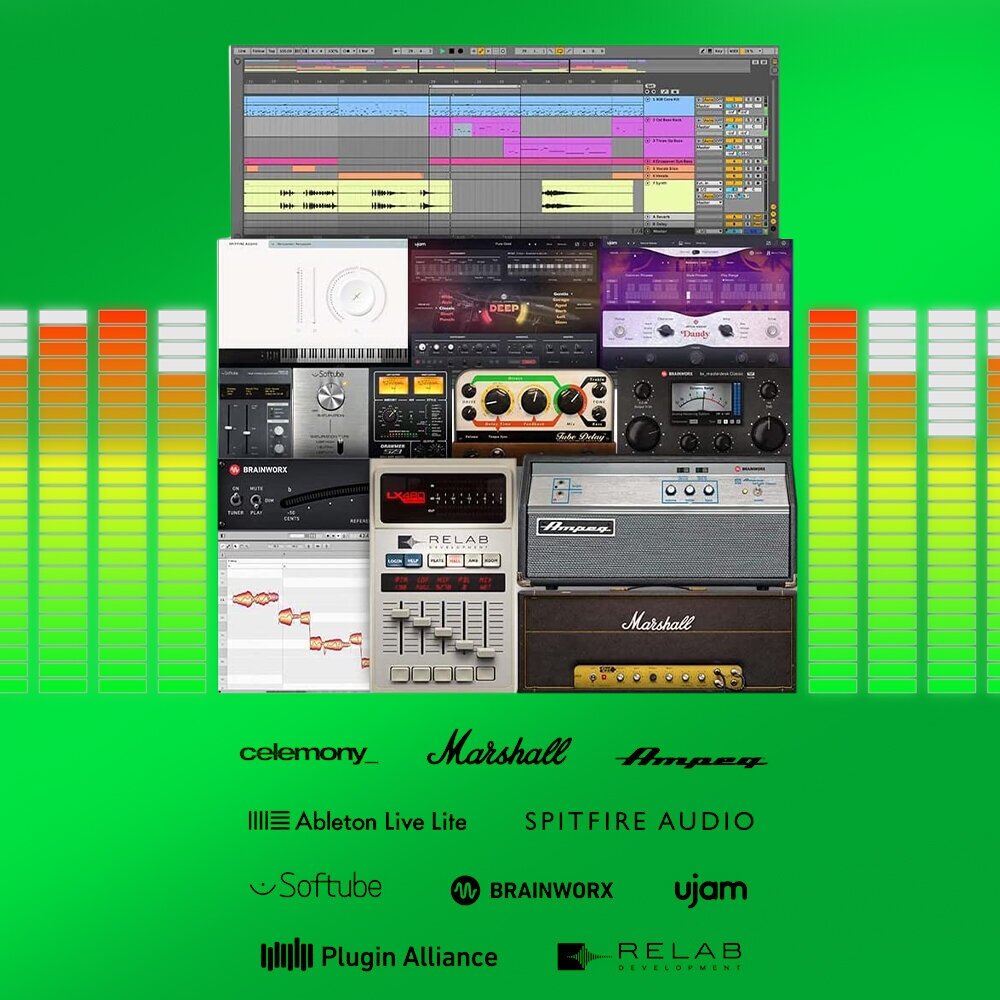This screenshot has height=1000, width=1000.
Task: Click the Delay Time knob on Tube Delay
Action: (x=497, y=401)
